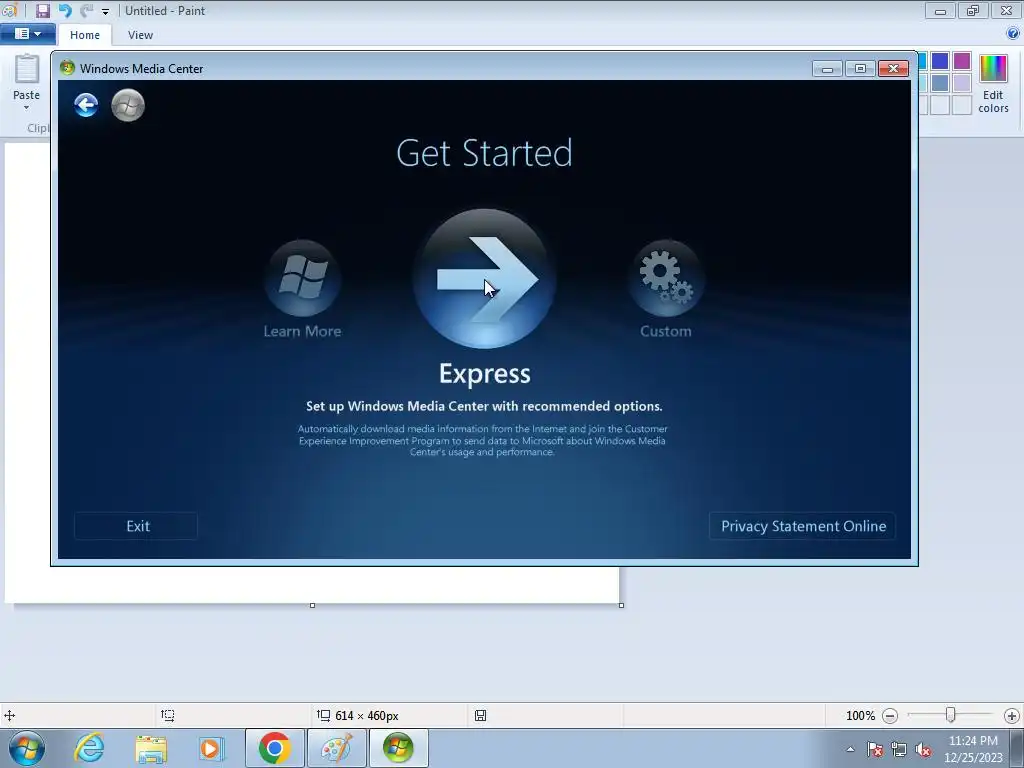The width and height of the screenshot is (1024, 768).
Task: Click the Express label text
Action: tap(485, 374)
